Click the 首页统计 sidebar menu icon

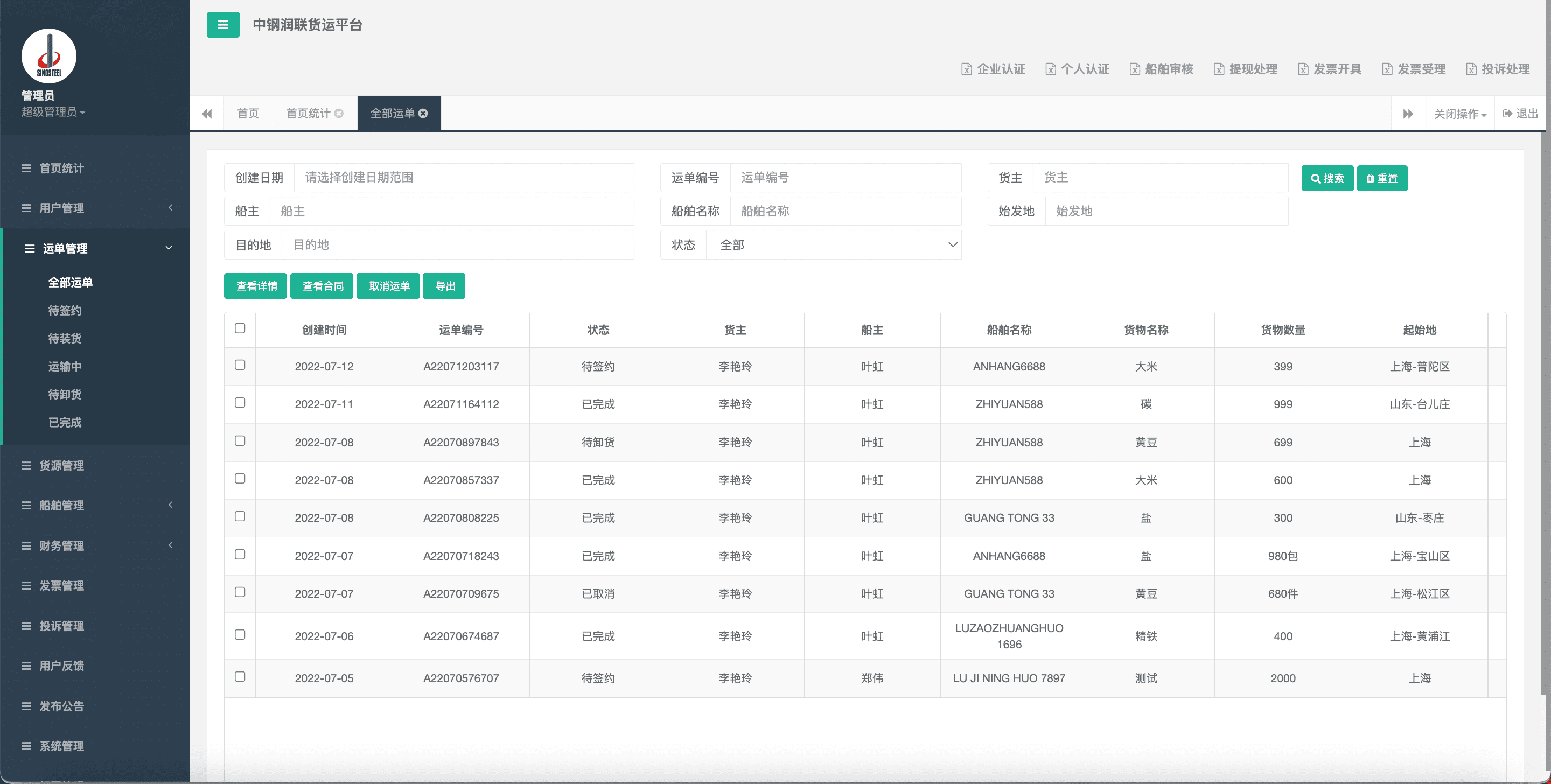[x=26, y=168]
